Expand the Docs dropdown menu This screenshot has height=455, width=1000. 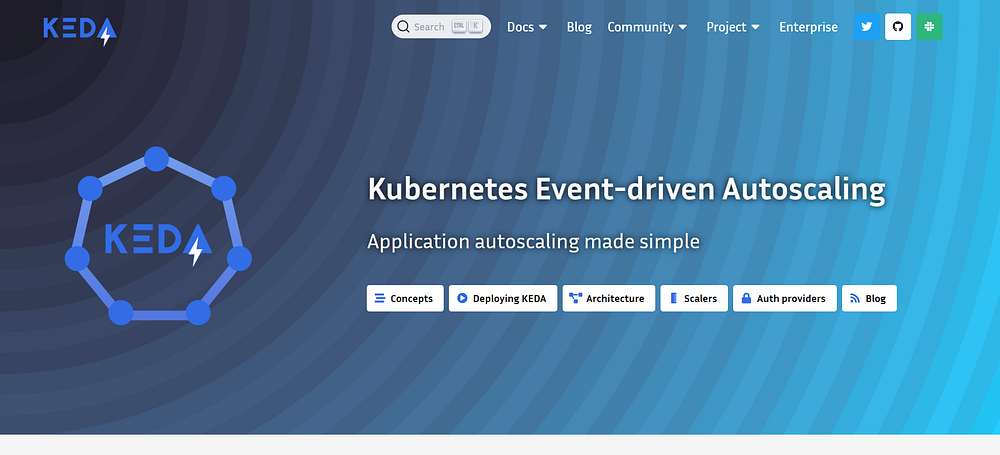(527, 27)
